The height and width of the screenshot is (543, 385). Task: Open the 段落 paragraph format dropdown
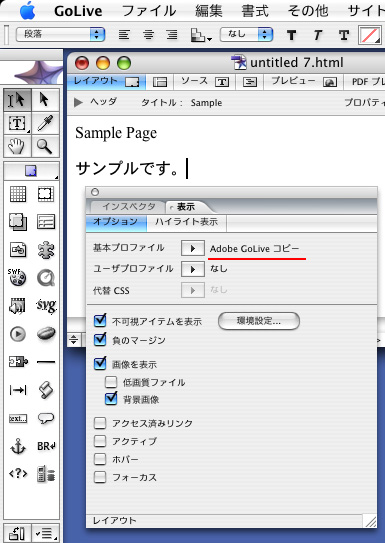[61, 34]
